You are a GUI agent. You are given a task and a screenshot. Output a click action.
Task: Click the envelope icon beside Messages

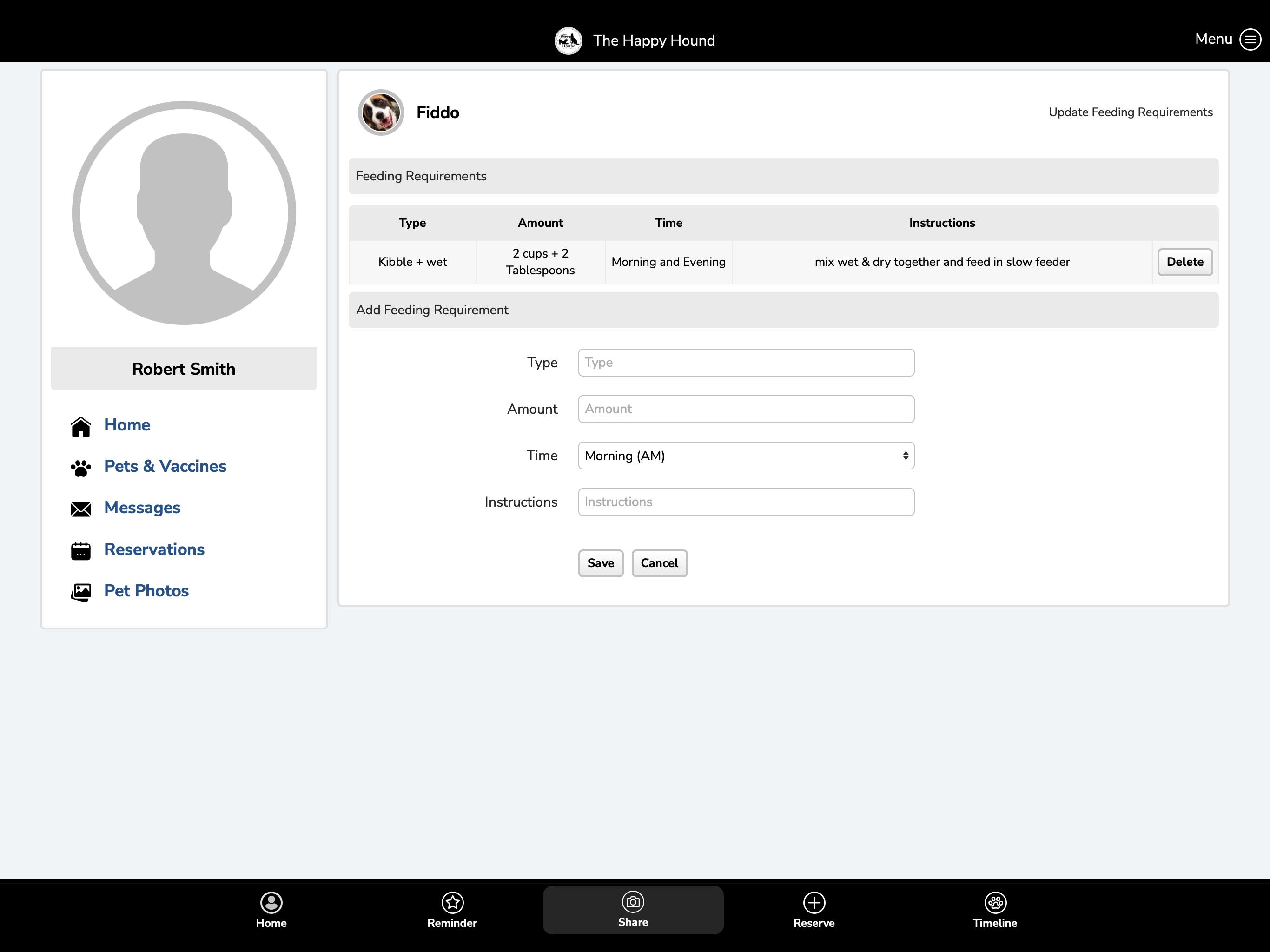point(81,509)
